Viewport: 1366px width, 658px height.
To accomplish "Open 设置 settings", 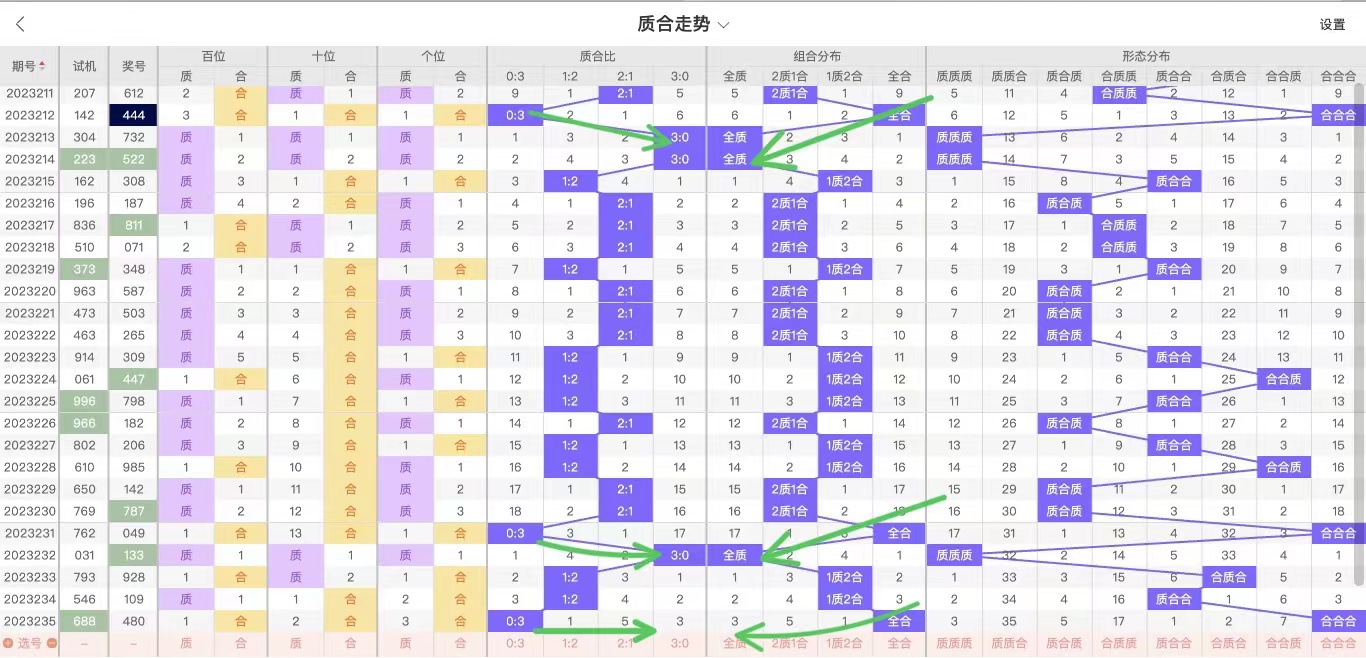I will point(1332,25).
